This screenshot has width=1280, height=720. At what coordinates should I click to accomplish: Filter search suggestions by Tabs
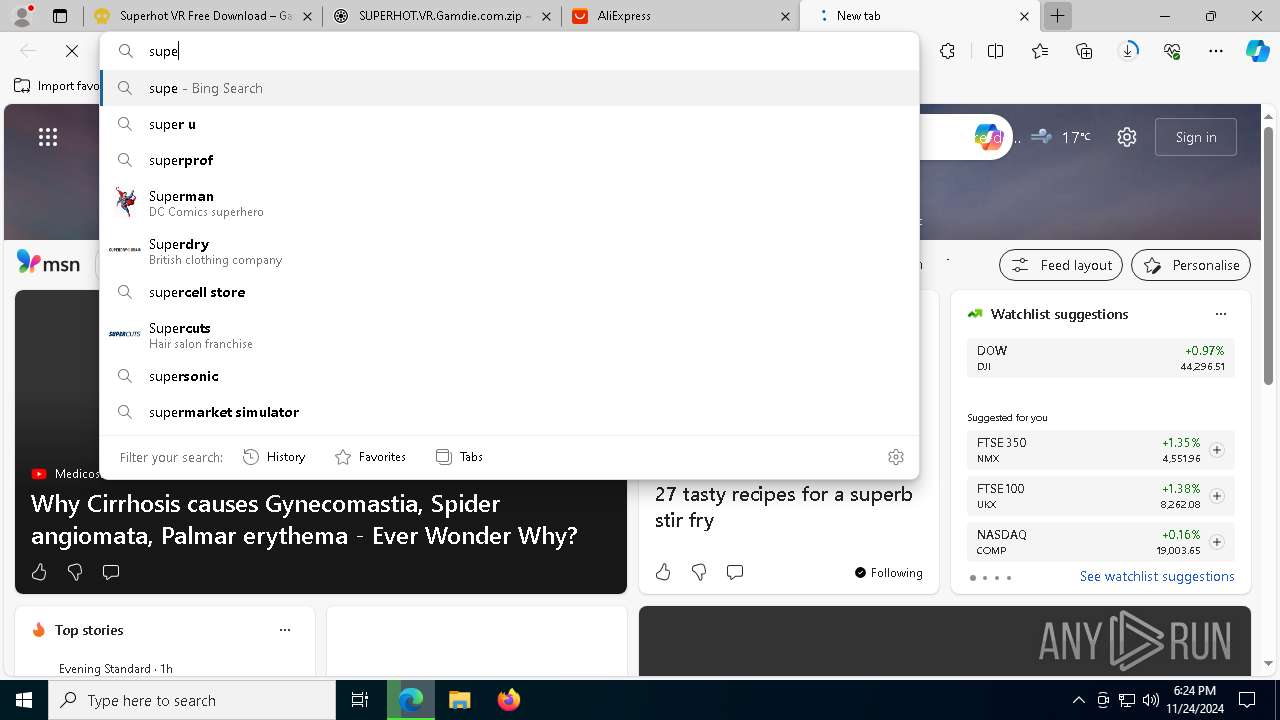[459, 457]
